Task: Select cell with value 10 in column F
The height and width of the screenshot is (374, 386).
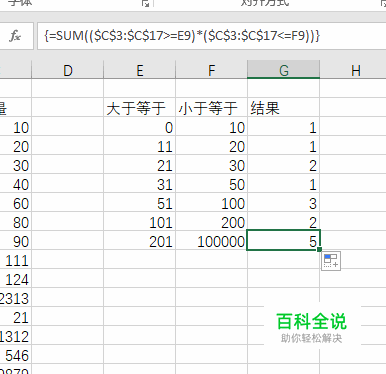Action: click(212, 127)
